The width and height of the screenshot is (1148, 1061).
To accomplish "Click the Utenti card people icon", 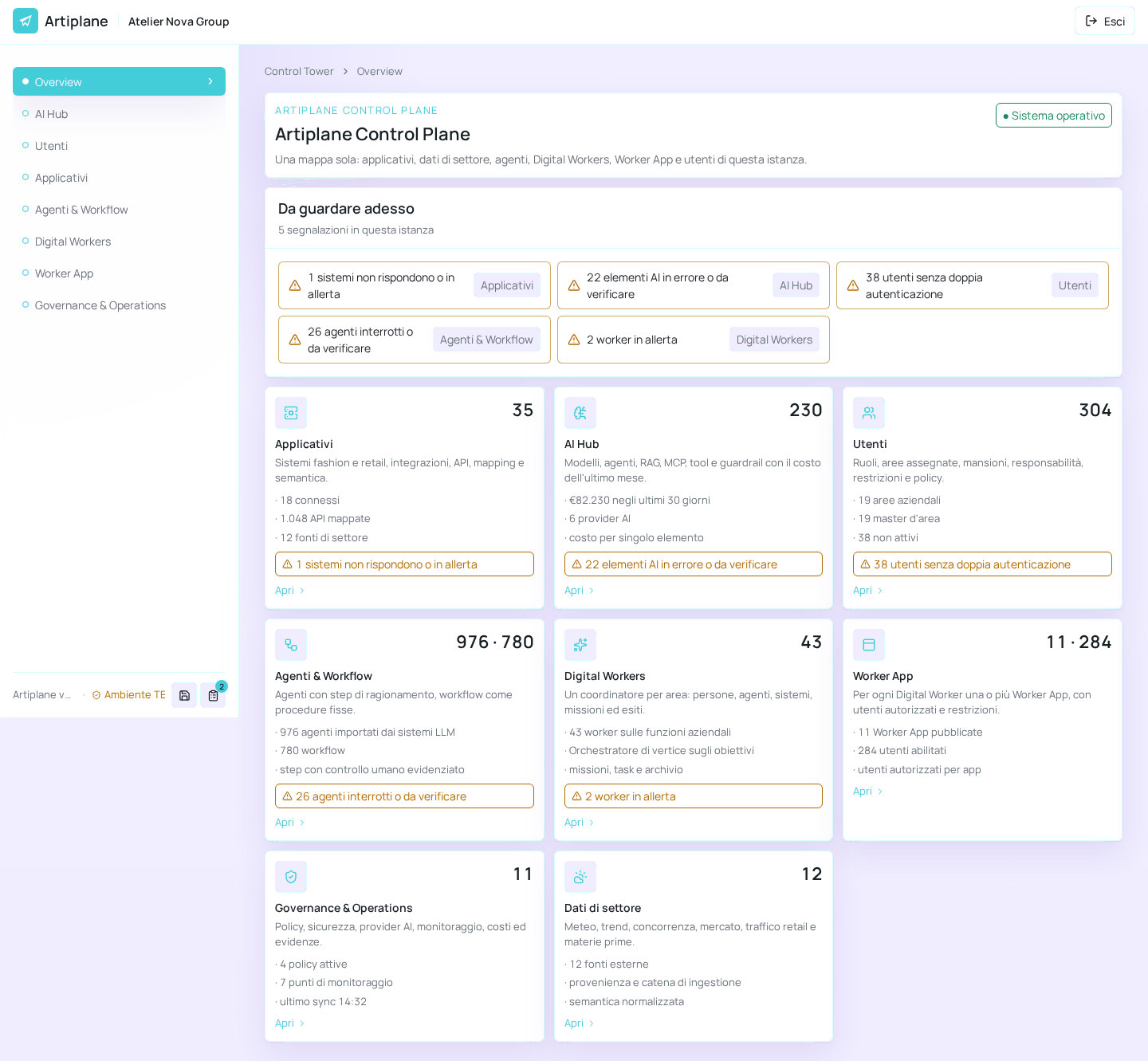I will tap(869, 413).
